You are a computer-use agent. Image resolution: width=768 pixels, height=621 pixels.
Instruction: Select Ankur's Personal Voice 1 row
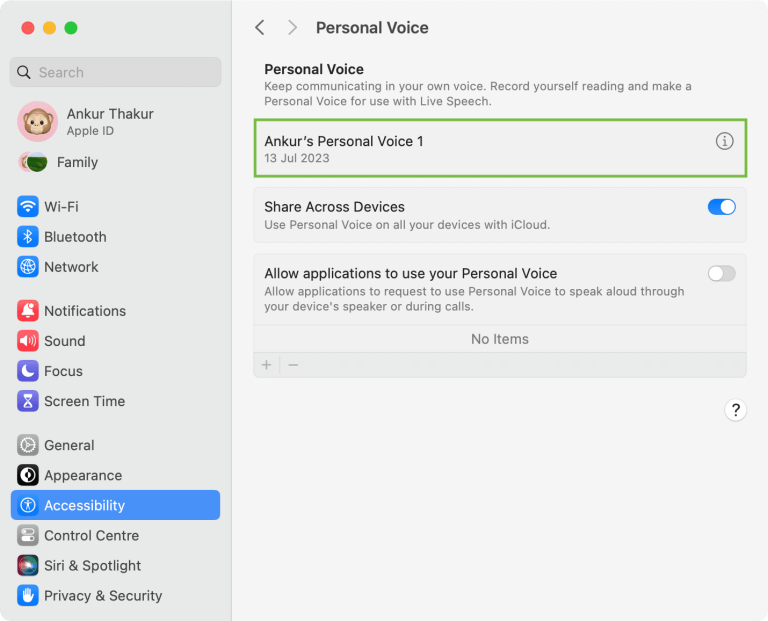point(500,148)
